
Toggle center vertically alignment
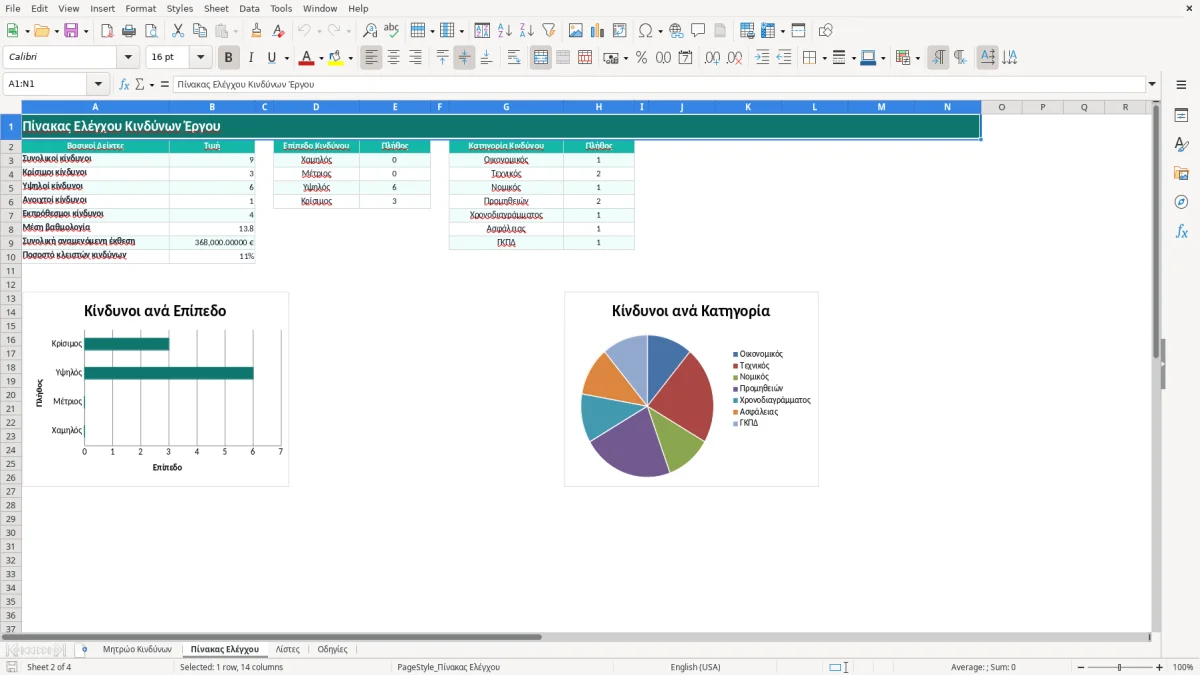(464, 58)
